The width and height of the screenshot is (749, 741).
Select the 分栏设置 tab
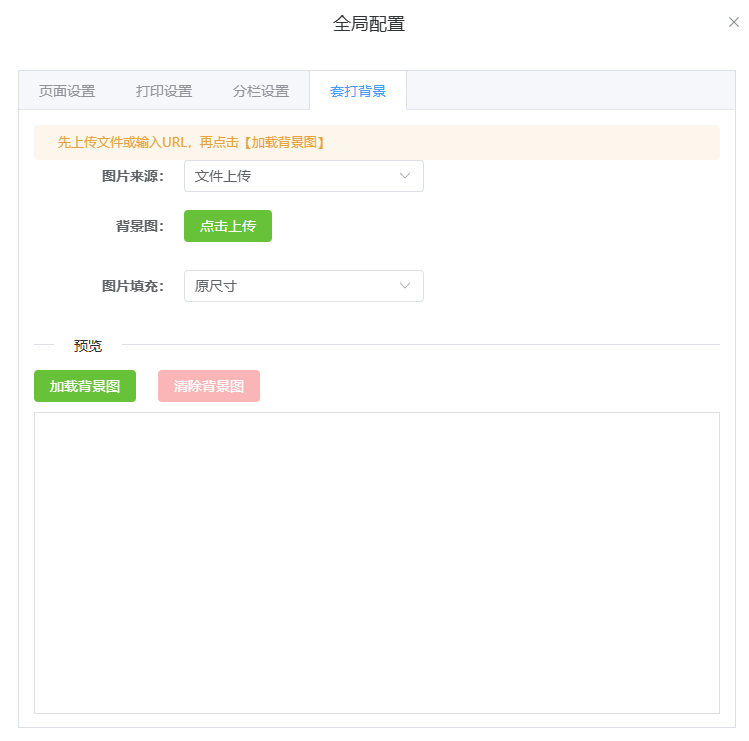click(x=261, y=91)
